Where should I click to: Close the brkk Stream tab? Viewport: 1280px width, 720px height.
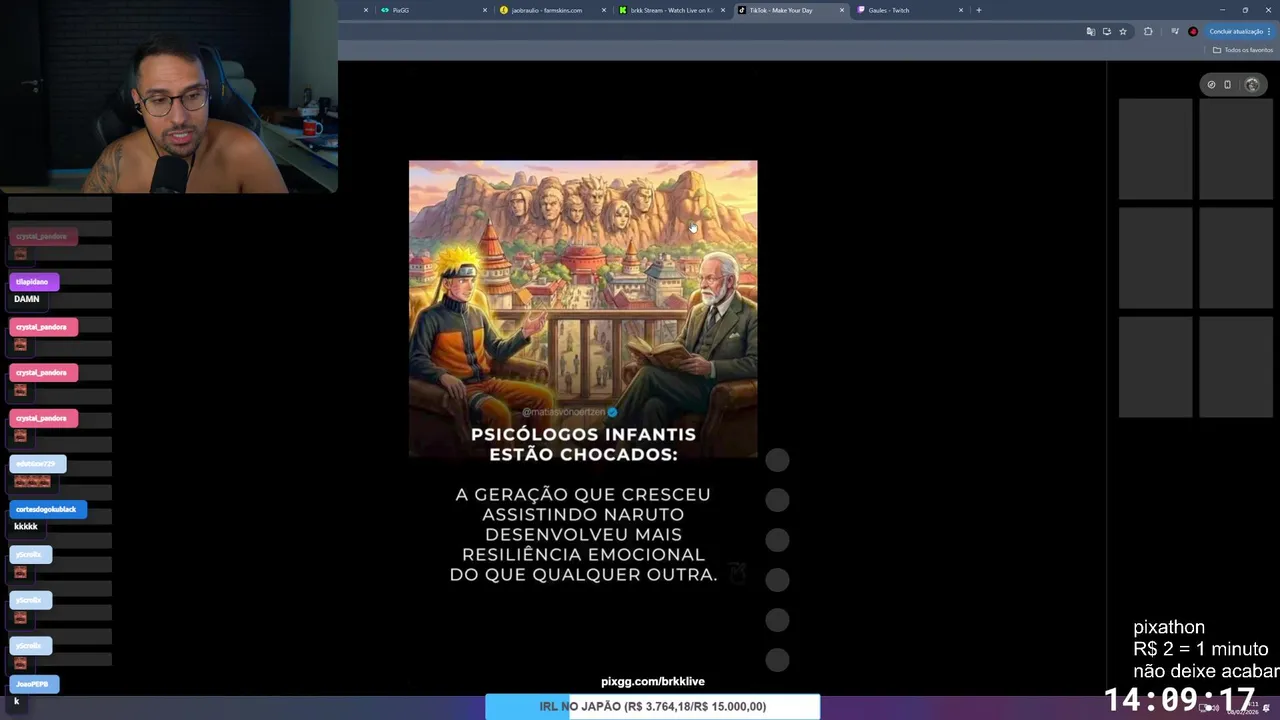(724, 10)
